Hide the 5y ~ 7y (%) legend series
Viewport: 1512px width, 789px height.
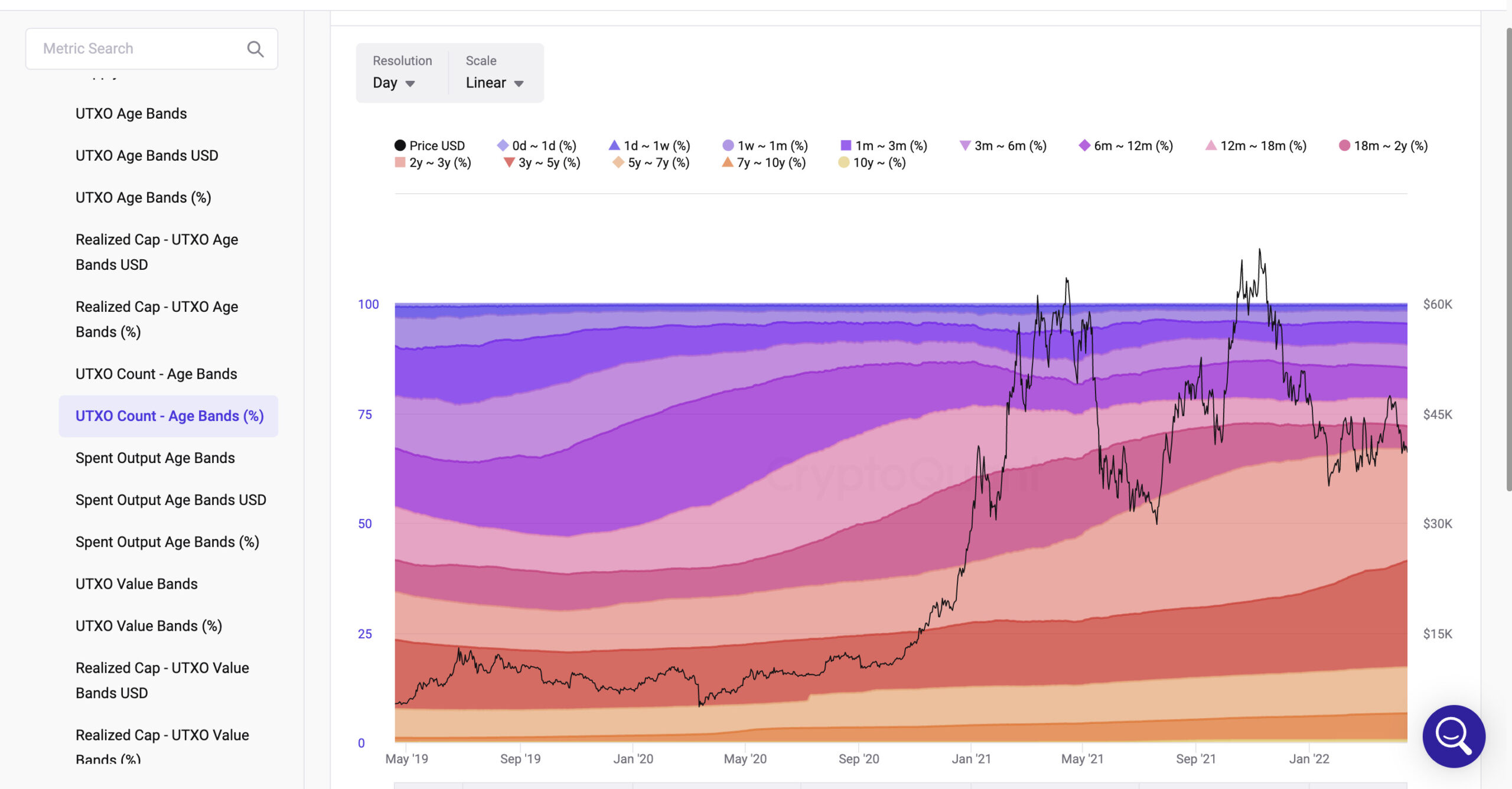651,162
